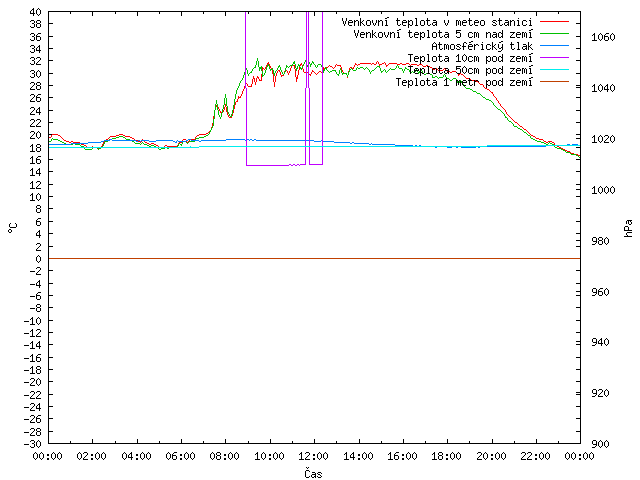
Task: Click right axis value '960'
Action: point(600,291)
